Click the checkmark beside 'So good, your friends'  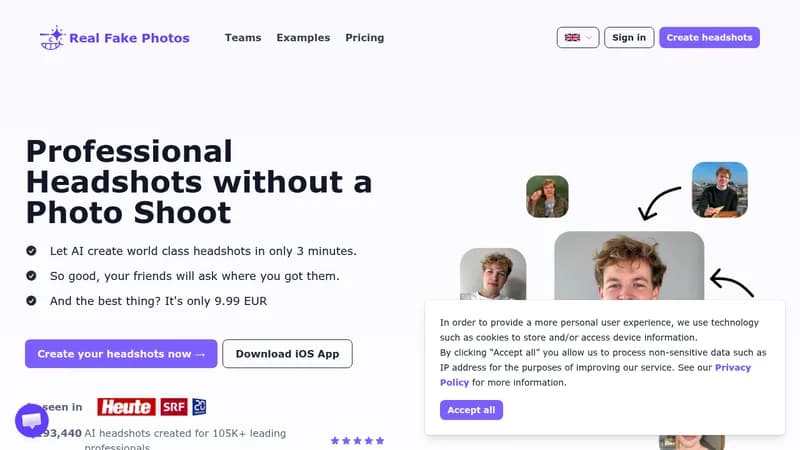pyautogui.click(x=31, y=276)
